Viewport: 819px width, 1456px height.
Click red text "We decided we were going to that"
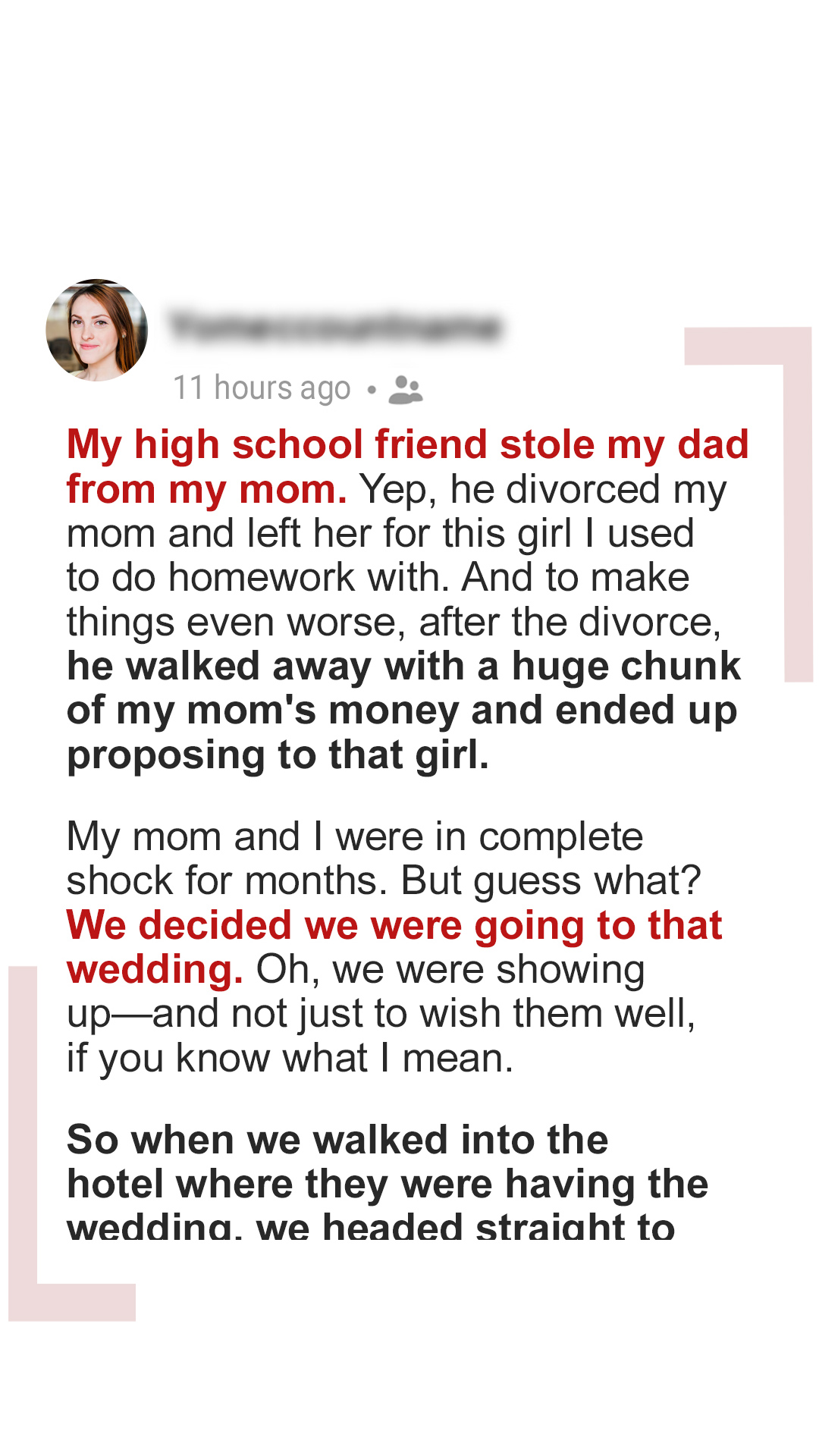(394, 926)
